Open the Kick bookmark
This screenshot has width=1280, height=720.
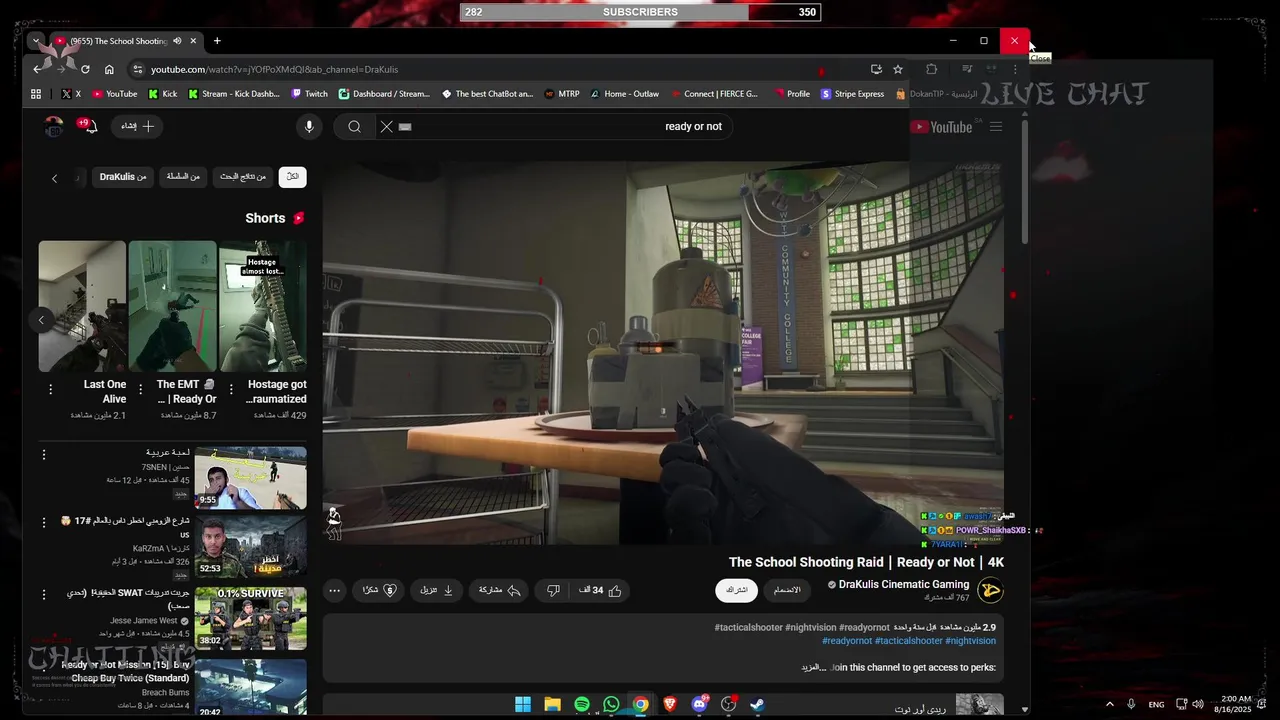point(162,94)
